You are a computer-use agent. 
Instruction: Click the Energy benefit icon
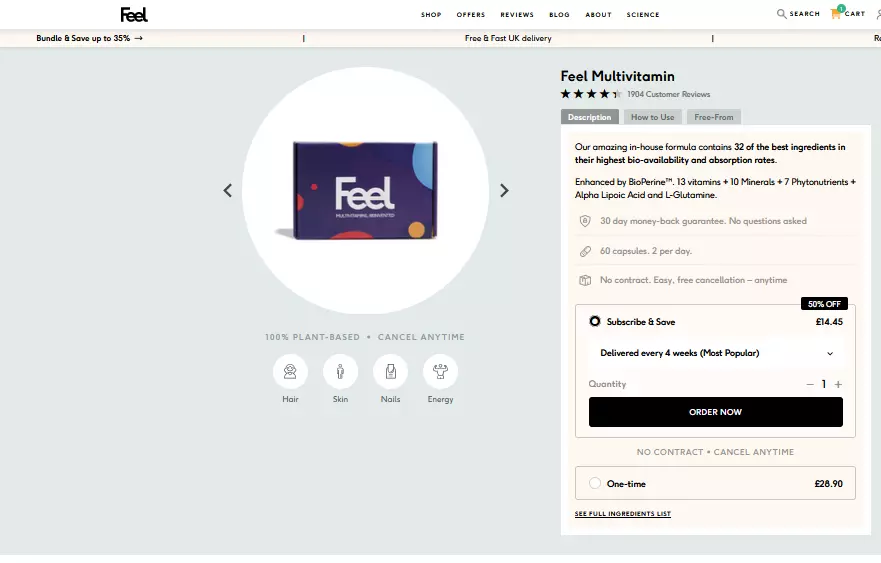pyautogui.click(x=440, y=371)
